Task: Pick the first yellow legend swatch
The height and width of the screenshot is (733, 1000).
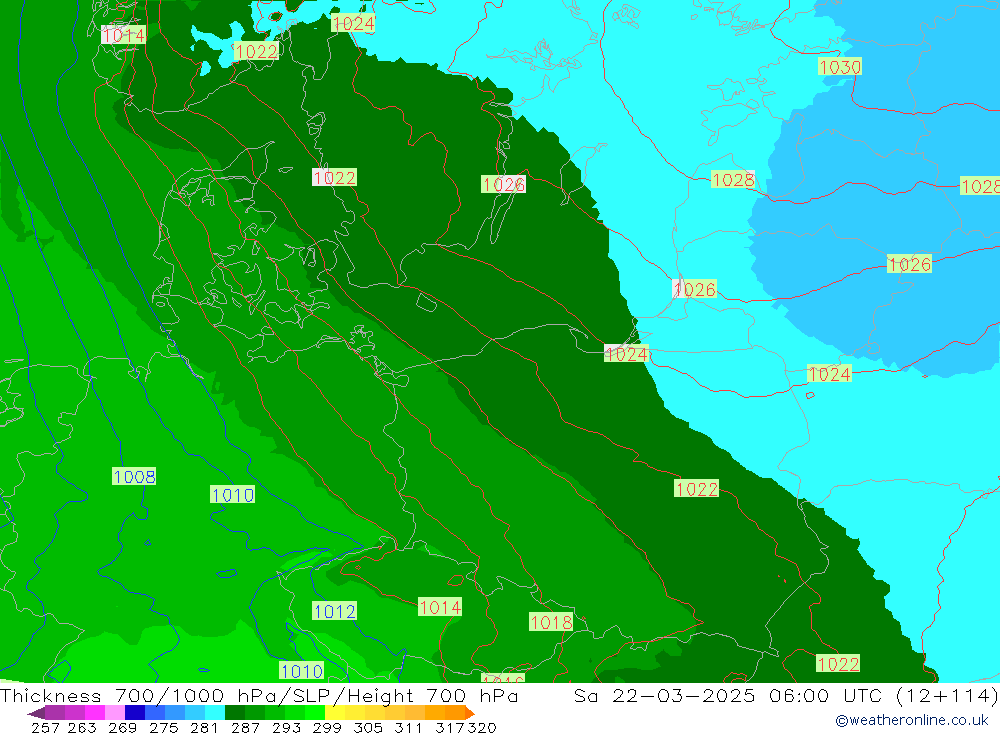Action: (335, 713)
